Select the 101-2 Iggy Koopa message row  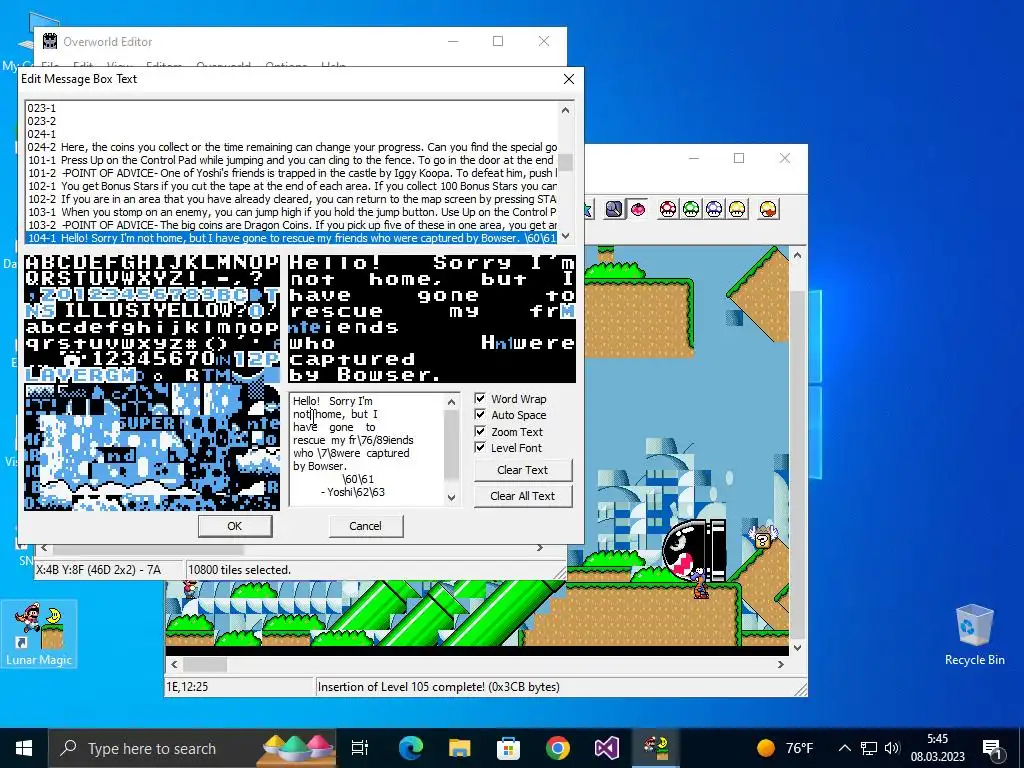(291, 173)
